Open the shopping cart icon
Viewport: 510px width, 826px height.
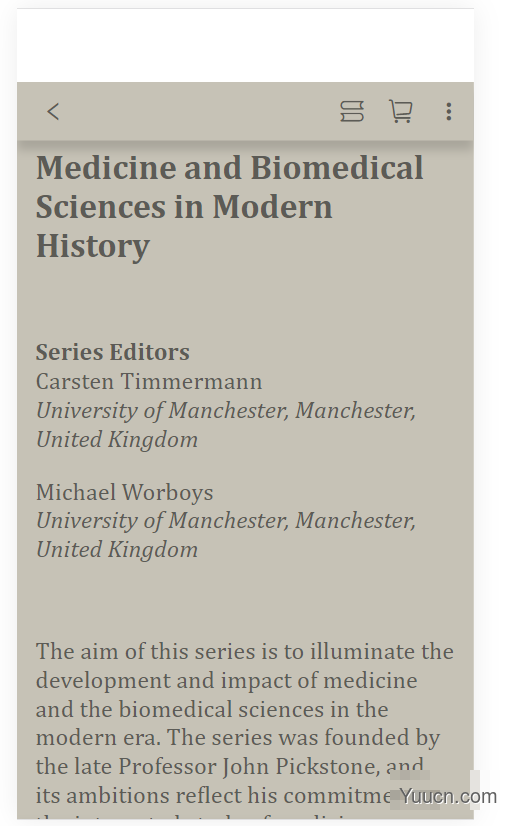pyautogui.click(x=400, y=112)
